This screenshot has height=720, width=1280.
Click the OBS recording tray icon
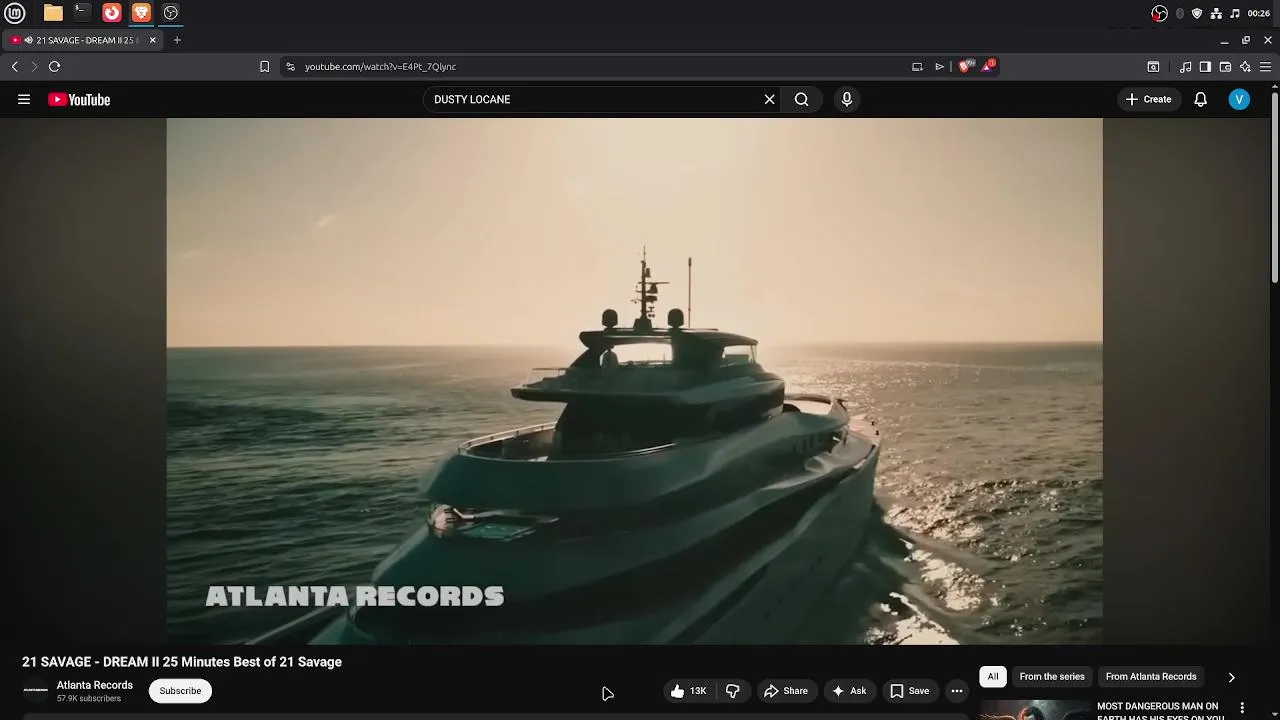click(x=1160, y=13)
